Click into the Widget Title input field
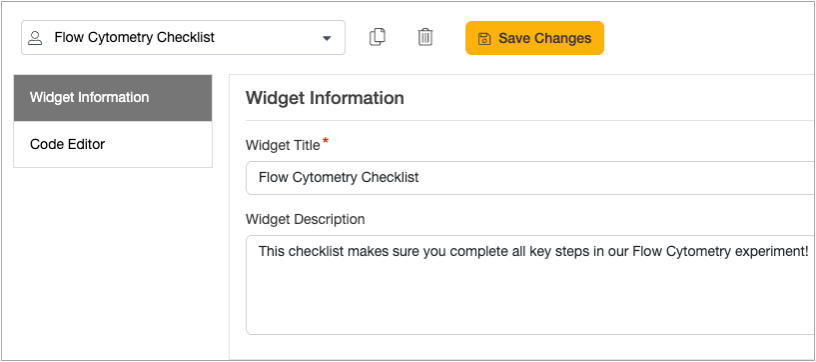 click(531, 178)
